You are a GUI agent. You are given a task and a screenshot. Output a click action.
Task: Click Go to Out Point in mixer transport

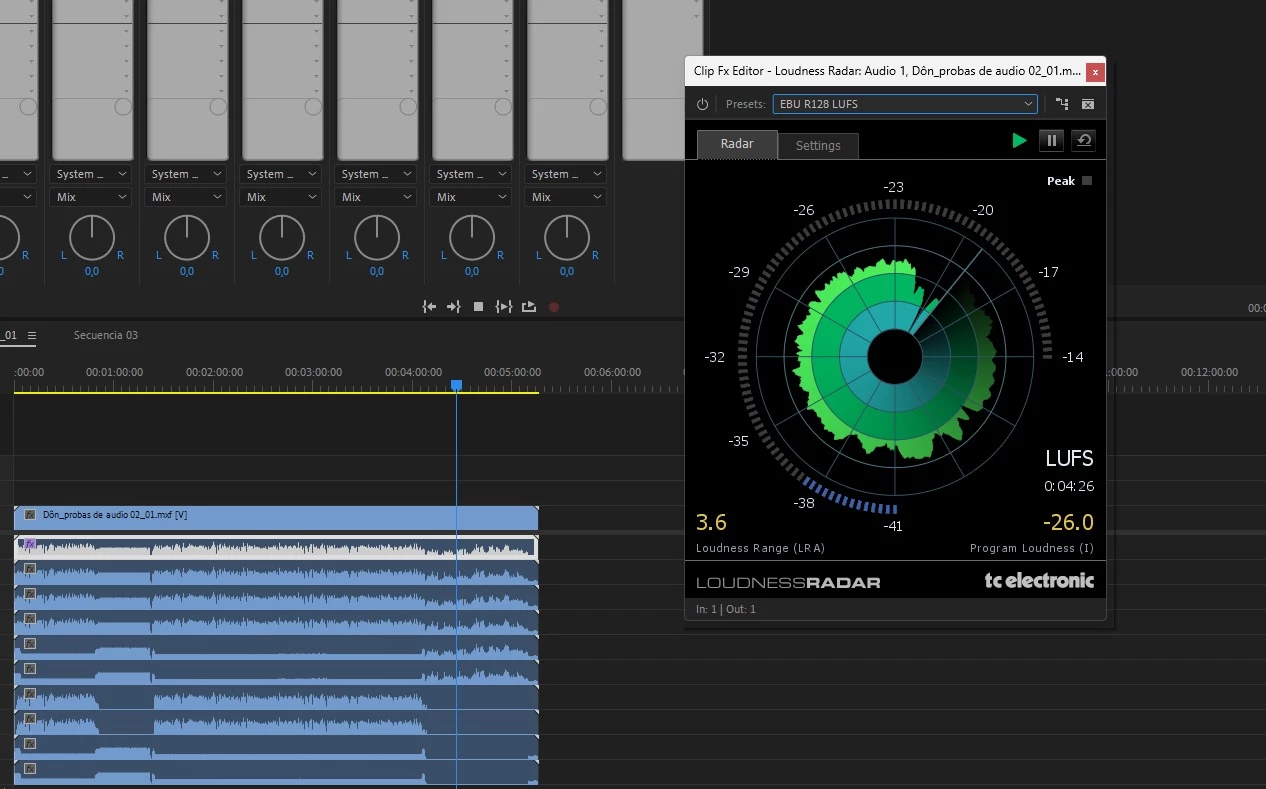[x=453, y=307]
